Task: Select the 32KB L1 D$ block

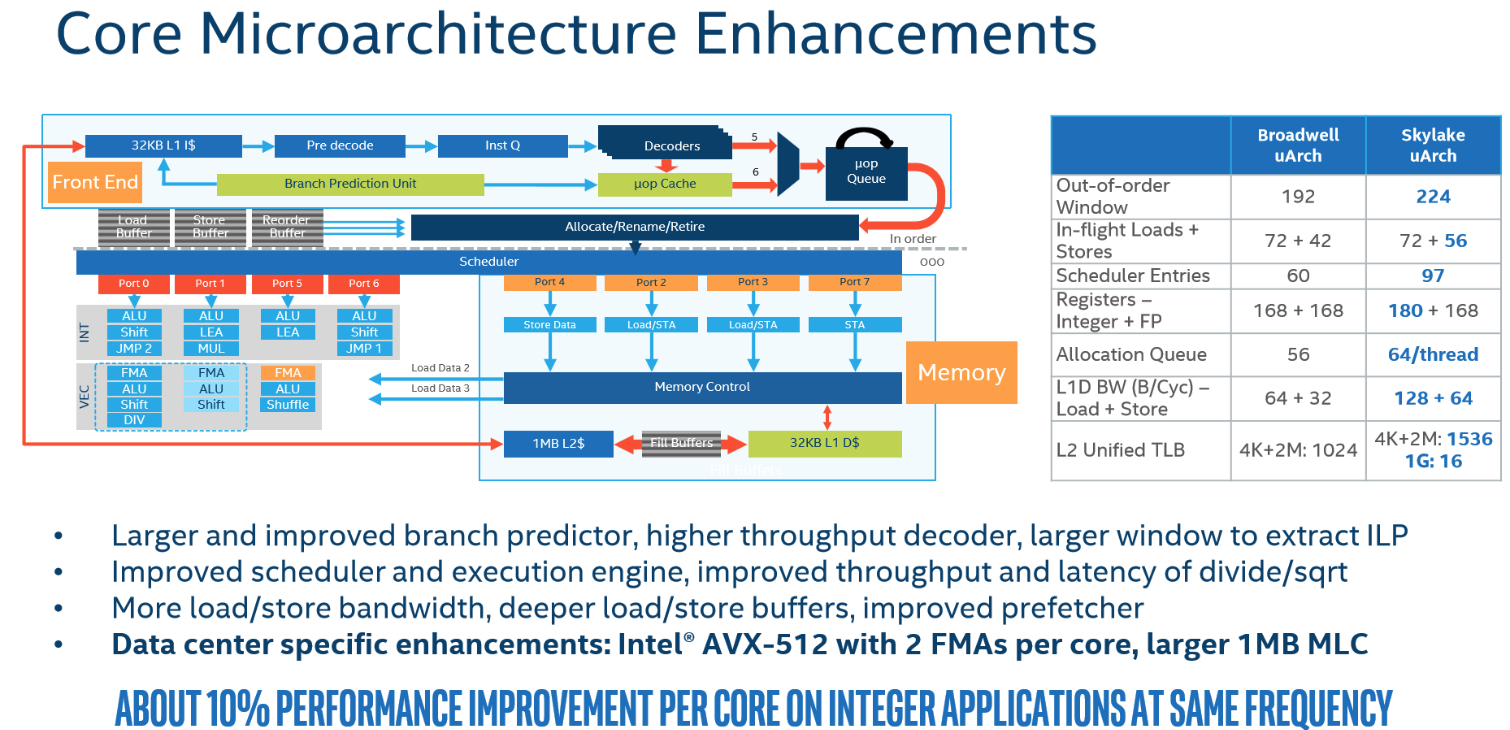Action: [825, 443]
